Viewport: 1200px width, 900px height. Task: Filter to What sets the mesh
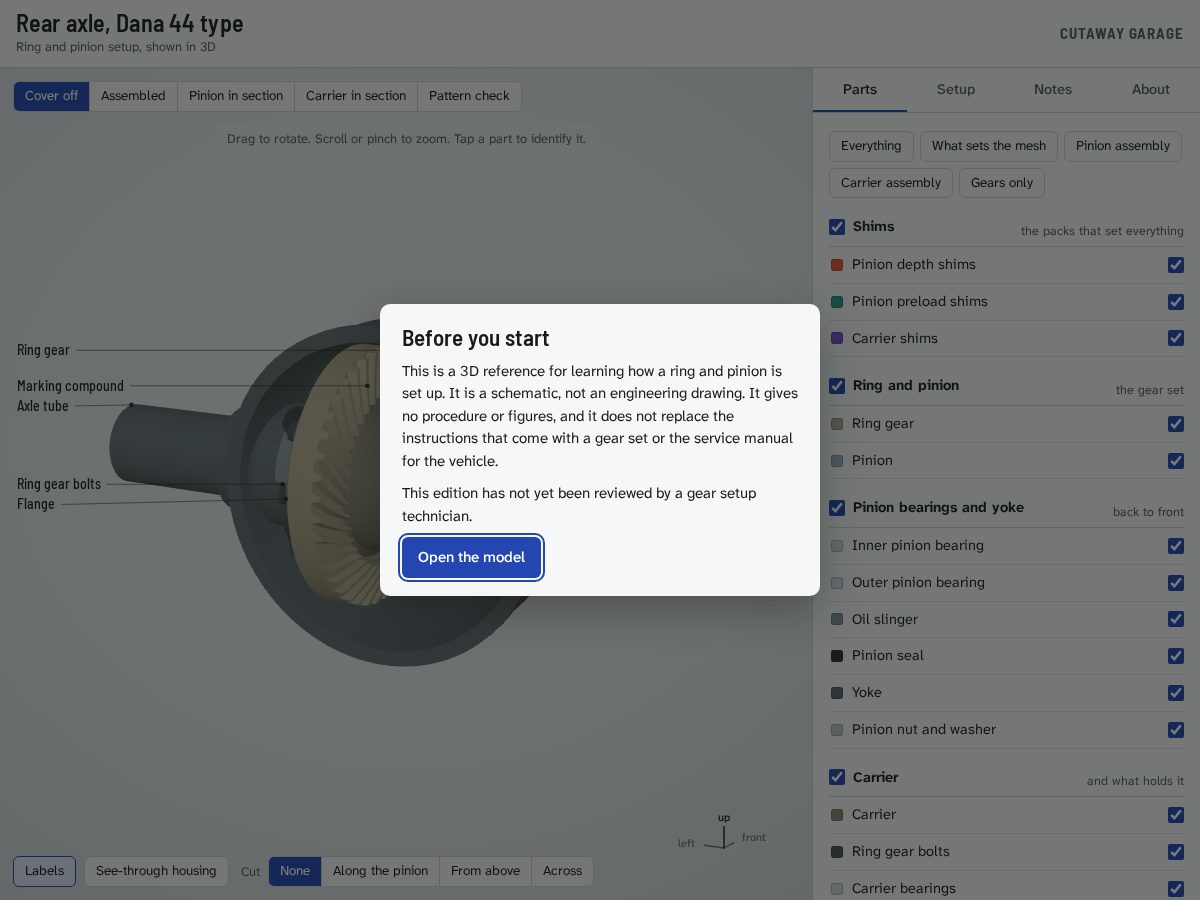click(x=989, y=146)
